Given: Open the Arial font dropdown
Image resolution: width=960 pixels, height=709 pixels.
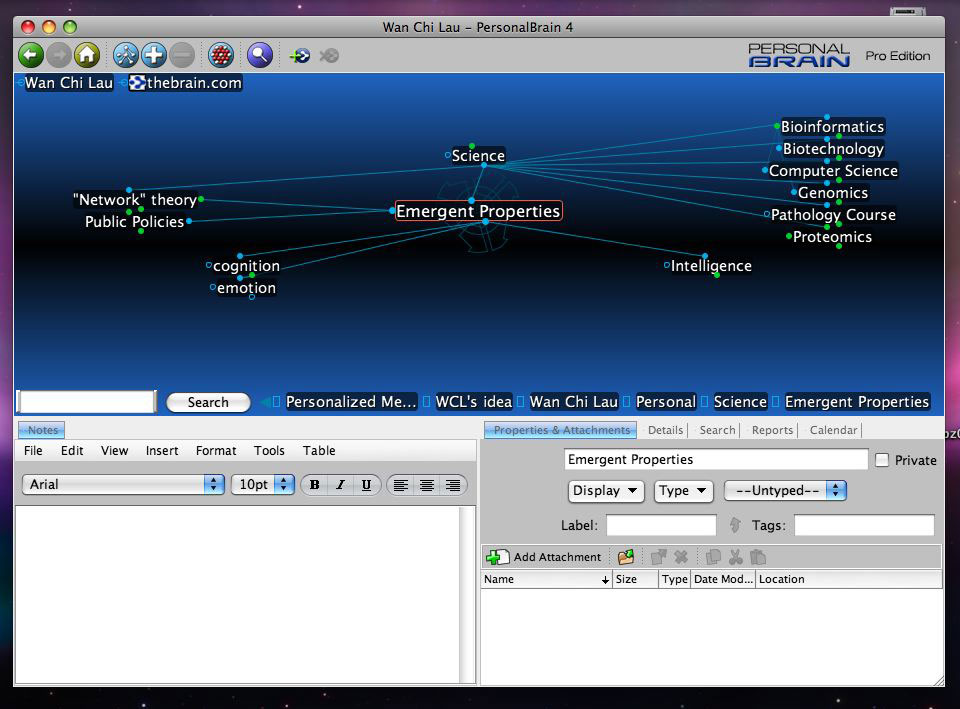Looking at the screenshot, I should [124, 484].
